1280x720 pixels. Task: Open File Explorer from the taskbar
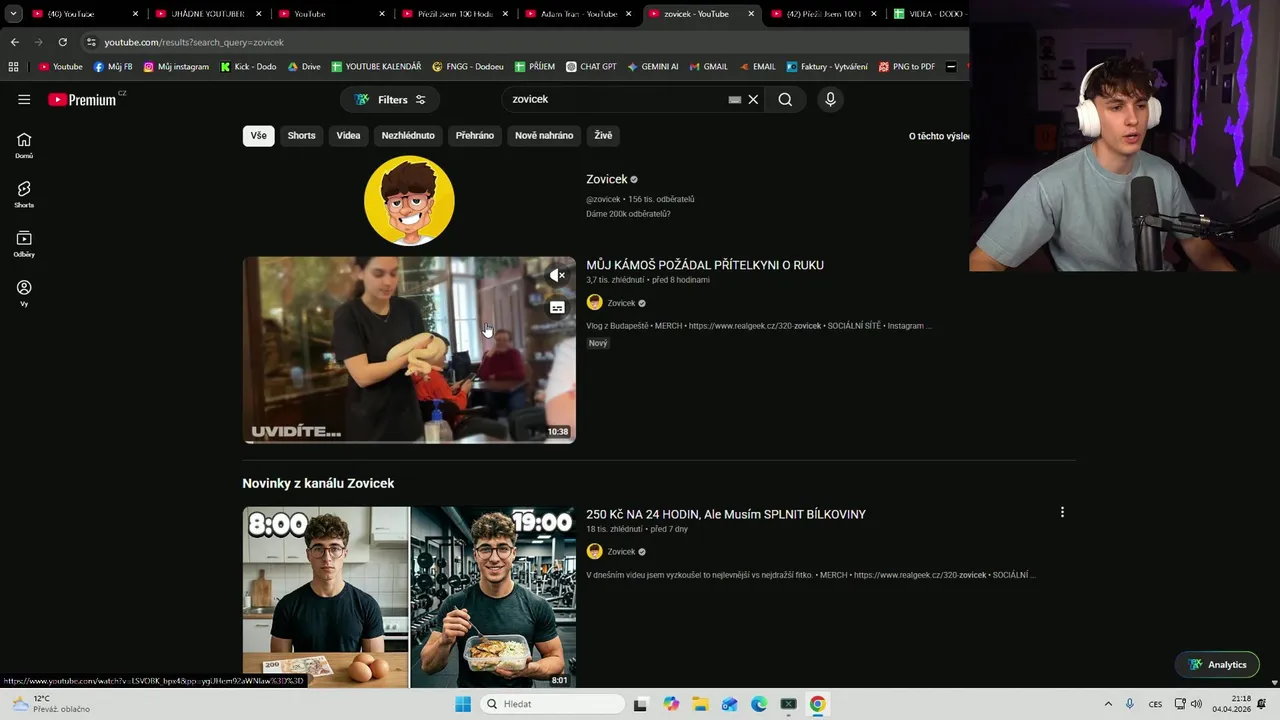(700, 704)
